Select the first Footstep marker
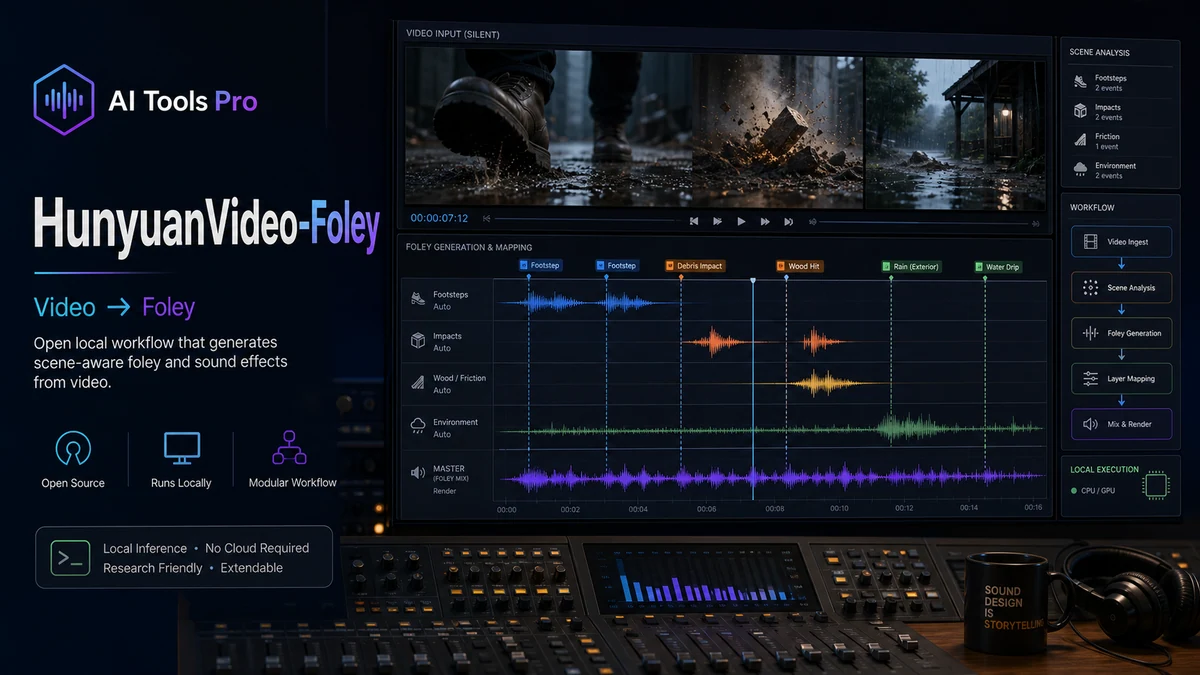The image size is (1200, 675). 541,266
